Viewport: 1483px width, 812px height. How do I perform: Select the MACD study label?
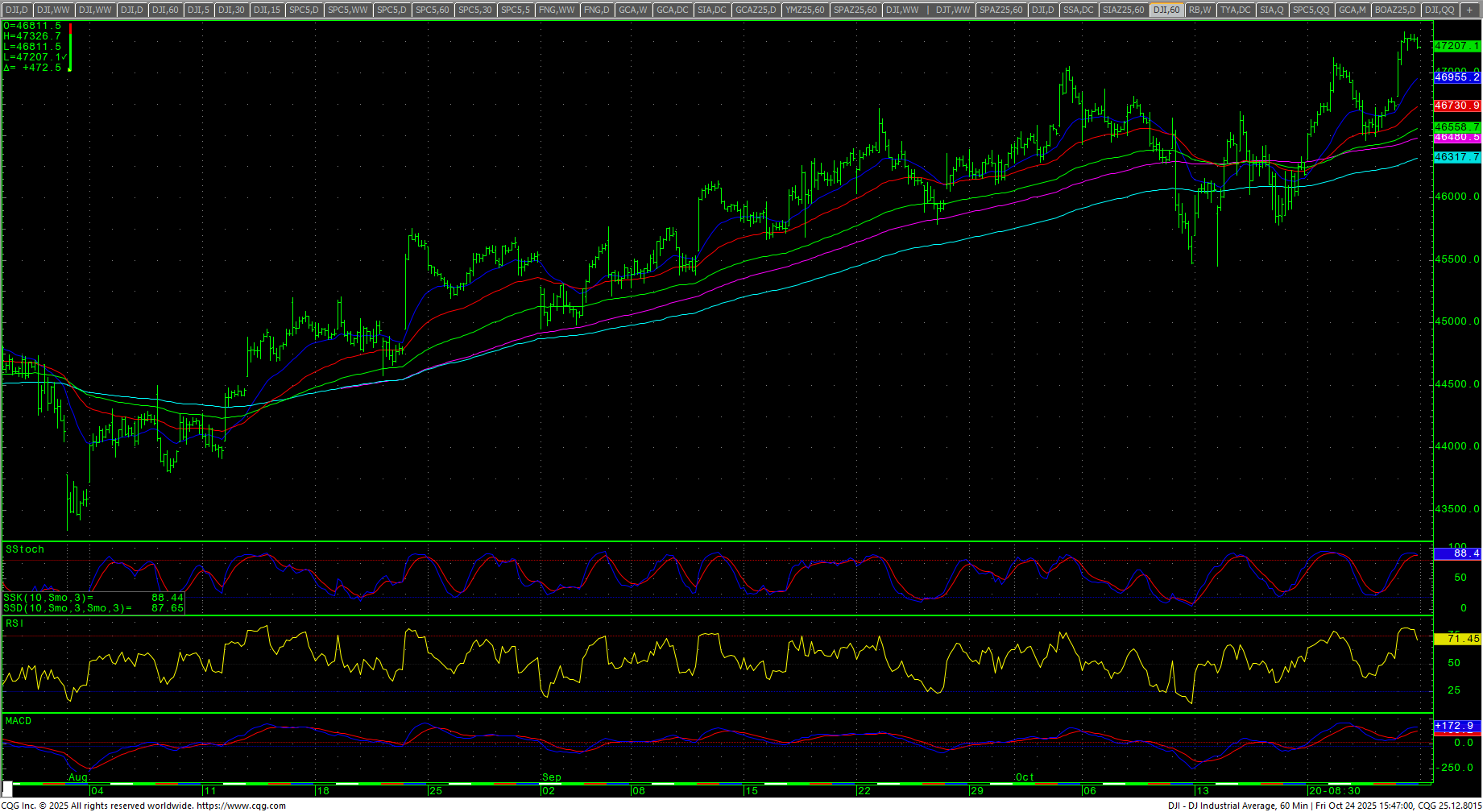point(19,721)
